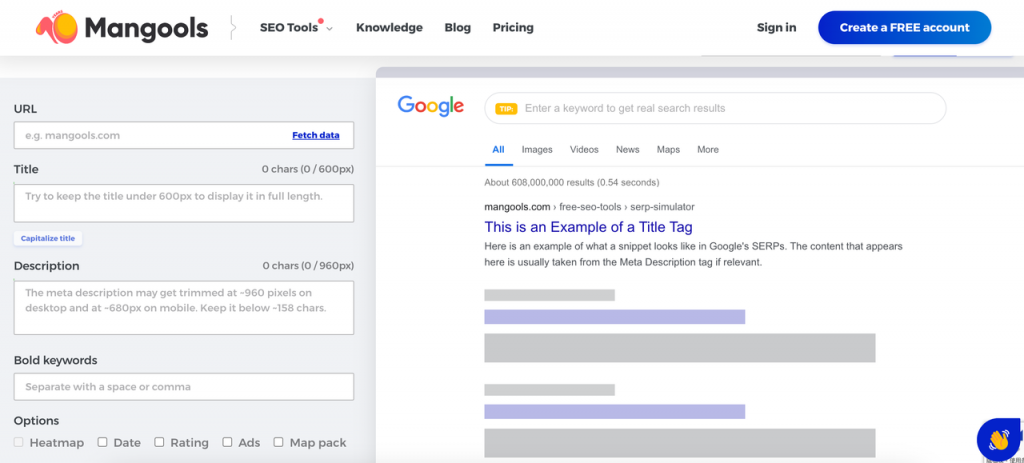The width and height of the screenshot is (1024, 463).
Task: Enable the Heatmap checkbox
Action: (x=19, y=442)
